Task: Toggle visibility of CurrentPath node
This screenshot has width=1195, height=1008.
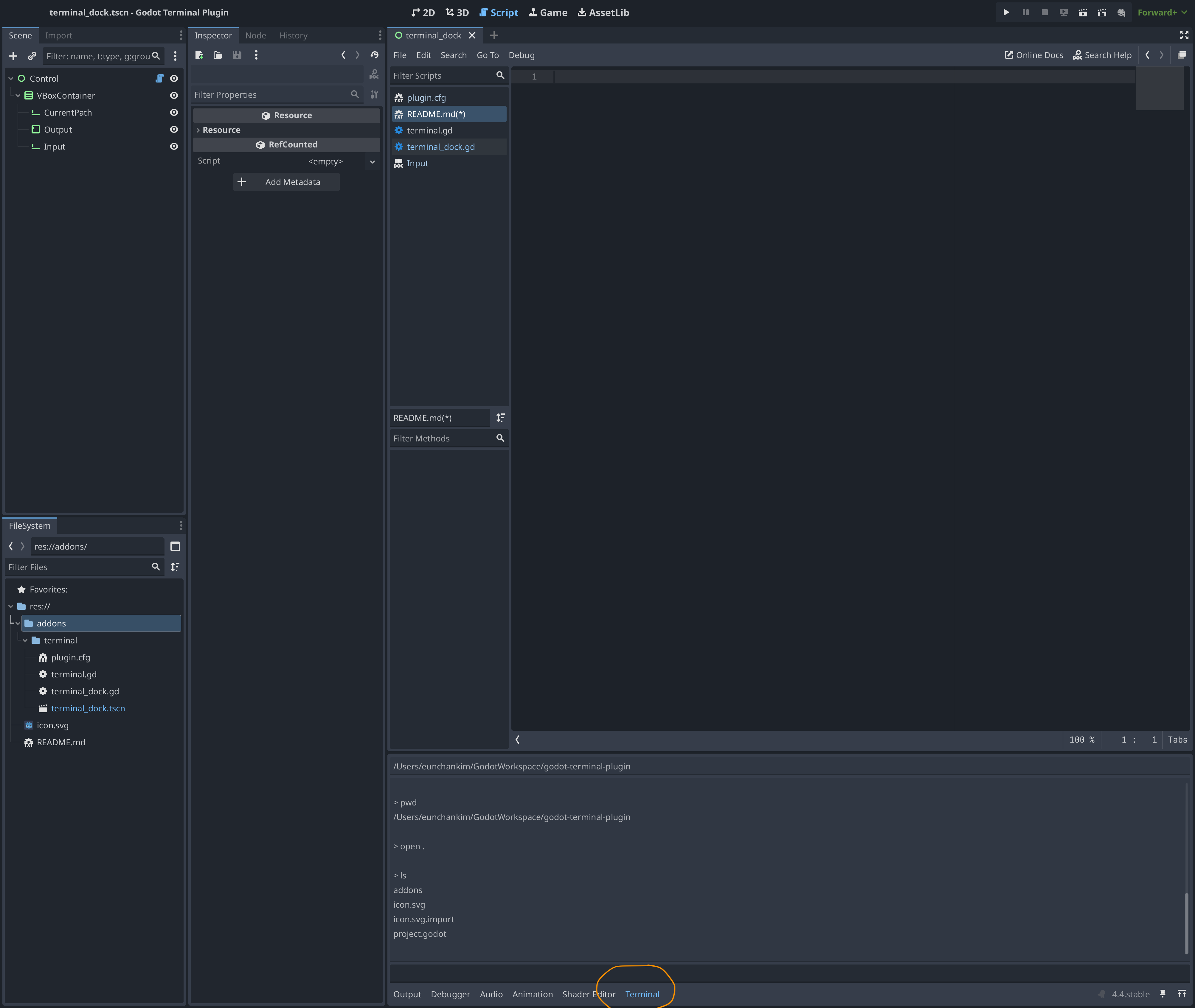Action: coord(174,113)
